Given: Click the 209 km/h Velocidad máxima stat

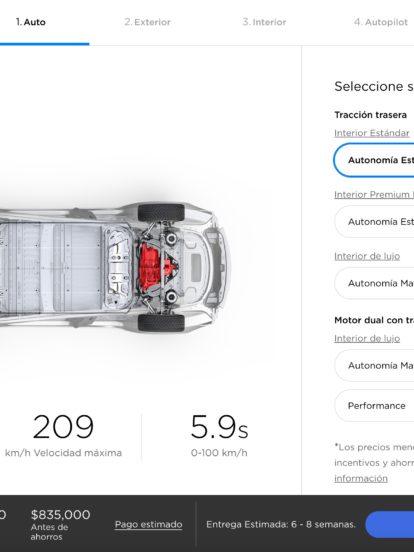Looking at the screenshot, I should (63, 437).
